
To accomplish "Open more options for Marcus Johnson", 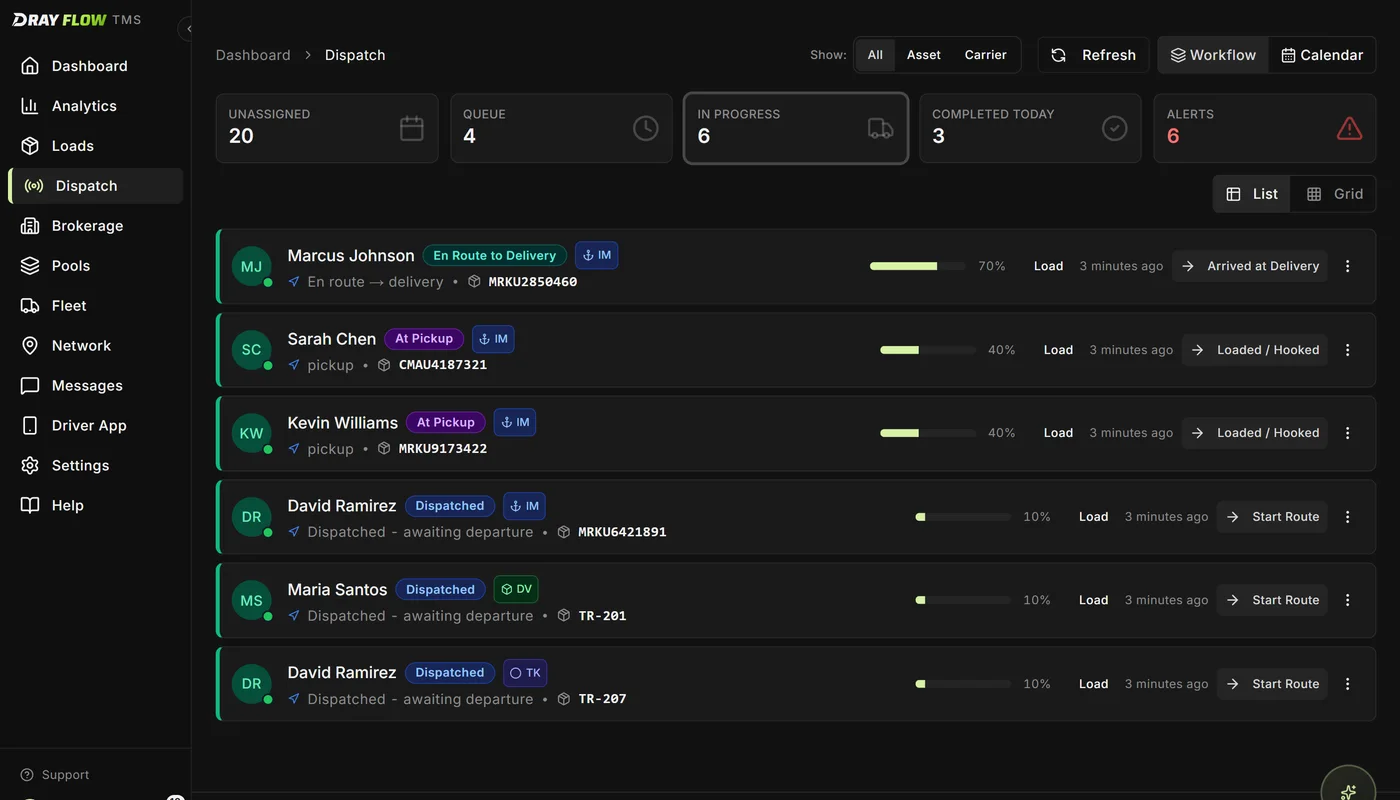I will point(1348,266).
